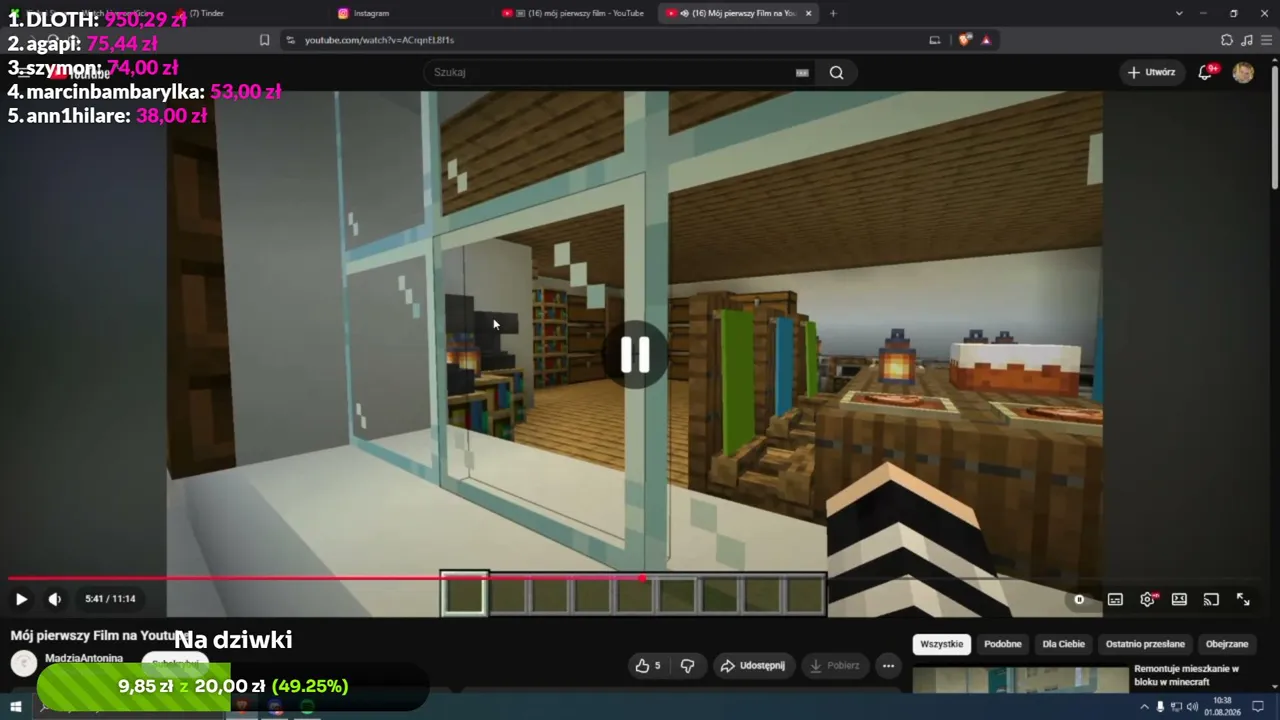Open the taskbar clock and date
1280x720 pixels.
pyautogui.click(x=1222, y=707)
